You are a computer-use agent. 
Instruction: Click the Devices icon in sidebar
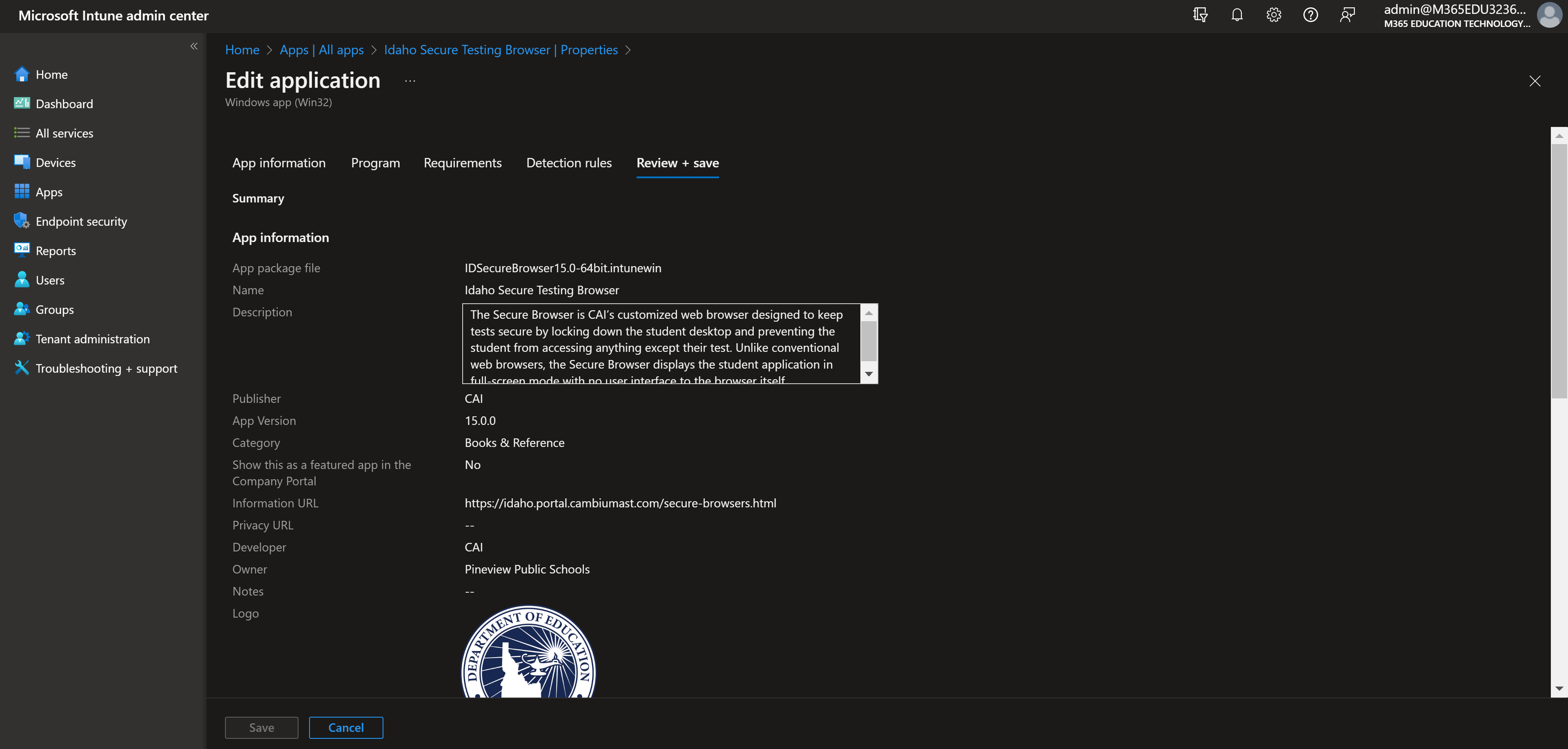[x=22, y=162]
